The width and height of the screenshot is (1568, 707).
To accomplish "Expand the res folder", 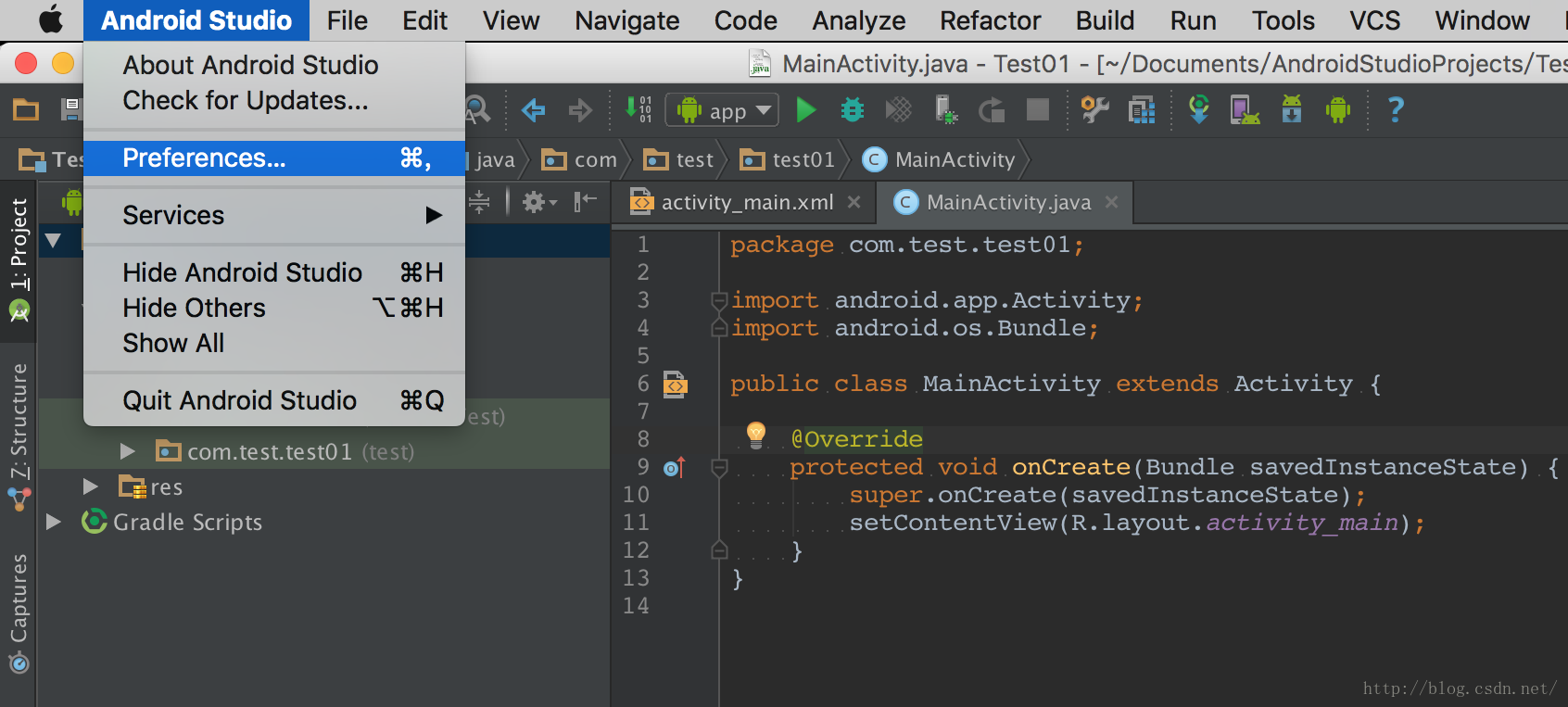I will [90, 486].
